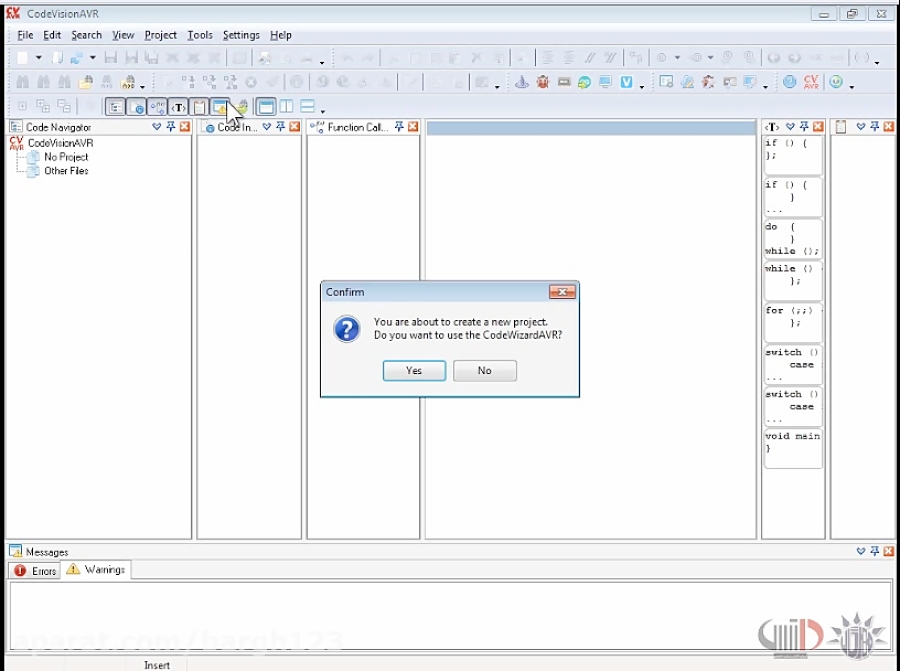
Task: Open the Terminal tool icon
Action: 604,83
